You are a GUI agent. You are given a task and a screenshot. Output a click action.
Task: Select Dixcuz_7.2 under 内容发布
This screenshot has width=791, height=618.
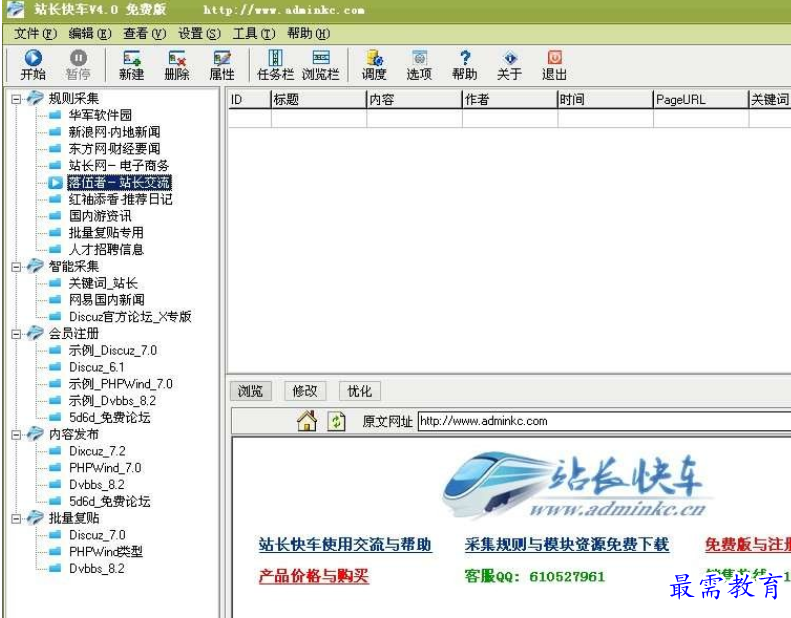pos(97,451)
